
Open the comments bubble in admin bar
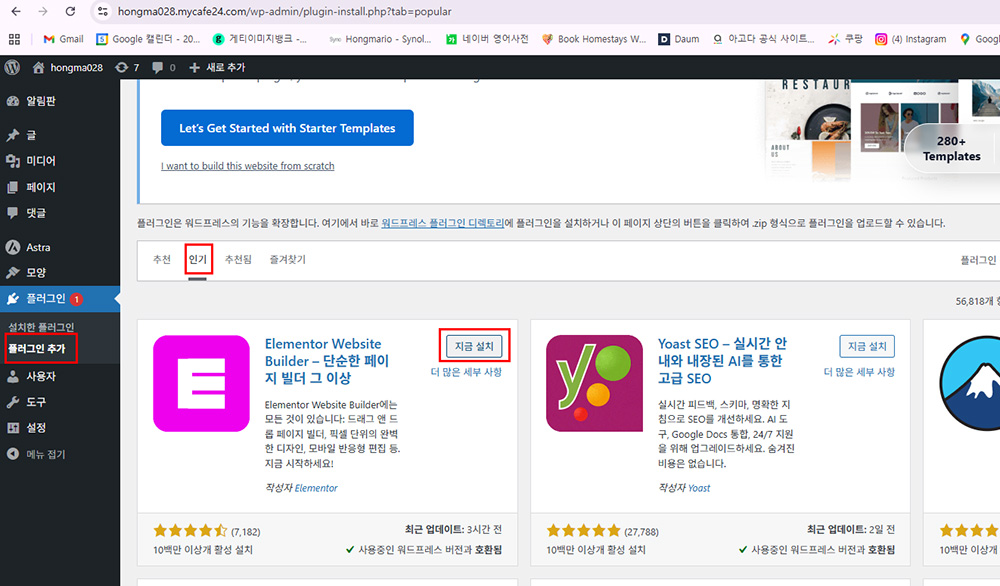pos(164,67)
